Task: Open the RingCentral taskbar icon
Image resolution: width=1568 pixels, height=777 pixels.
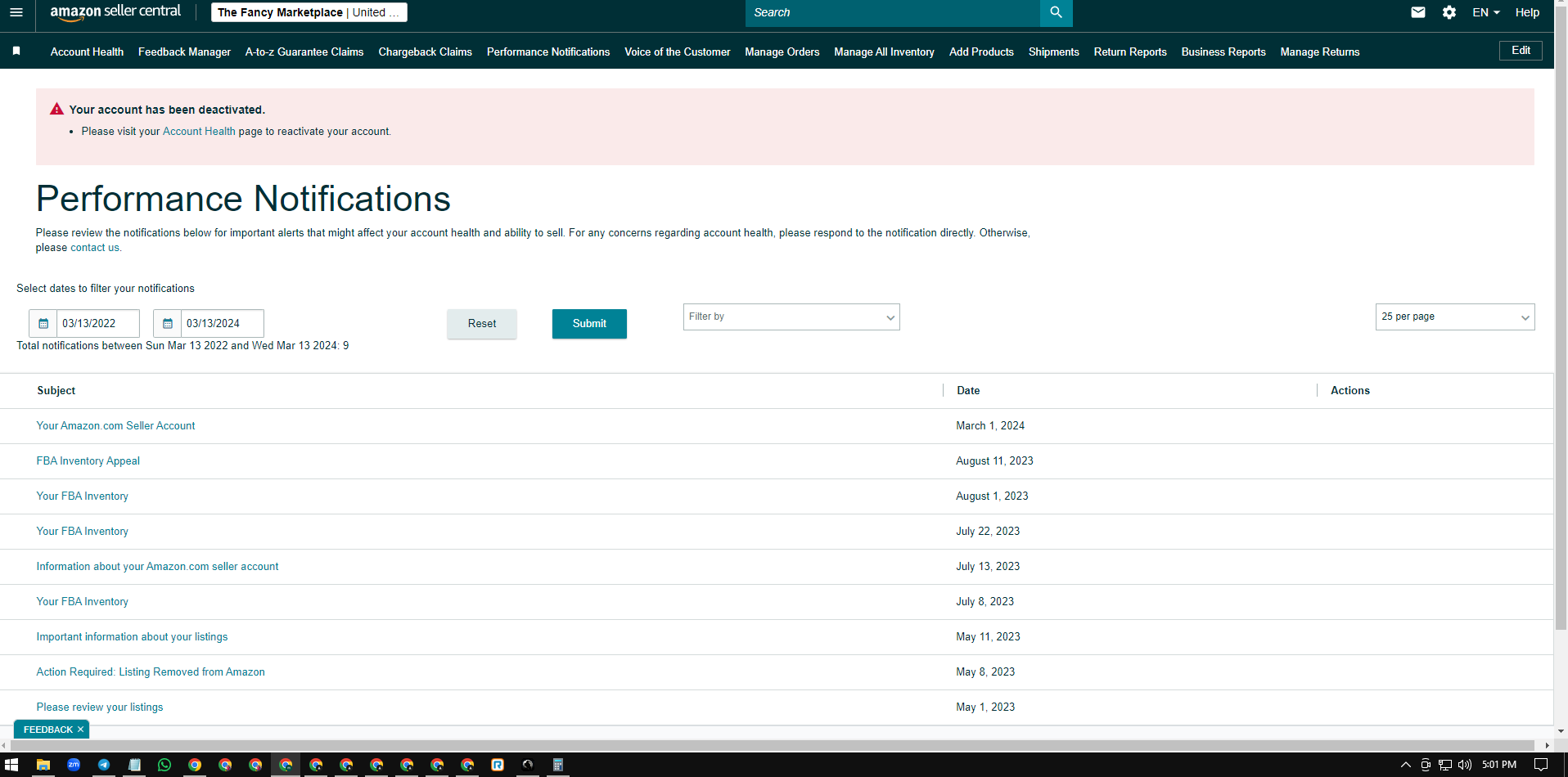Action: tap(498, 765)
